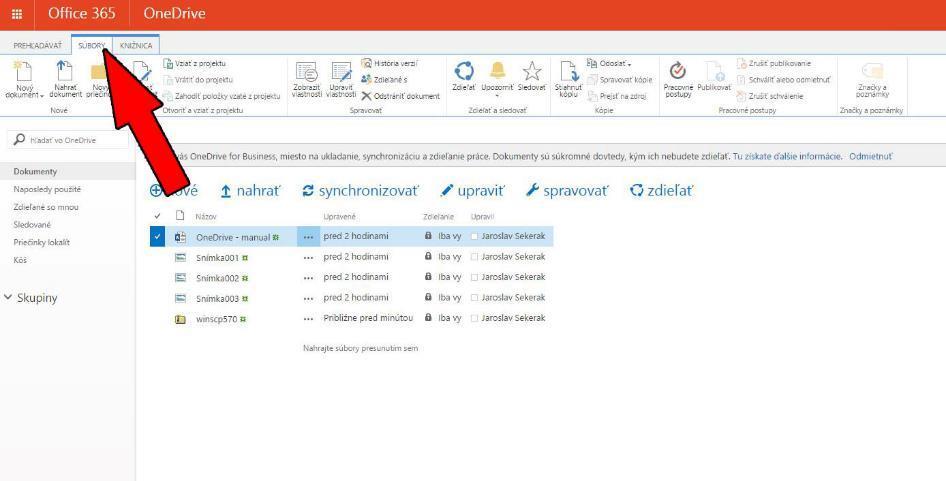Click the archive icon of winscp570
The image size is (946, 481).
[180, 319]
